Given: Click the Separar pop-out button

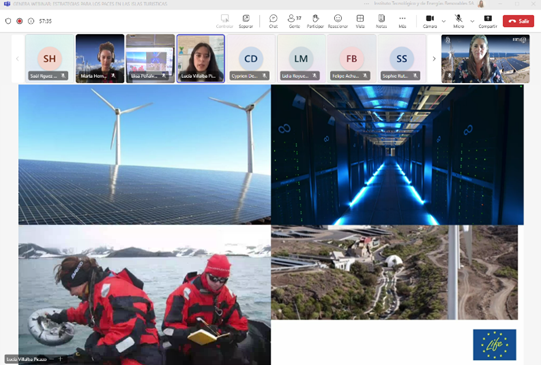Looking at the screenshot, I should tap(246, 21).
